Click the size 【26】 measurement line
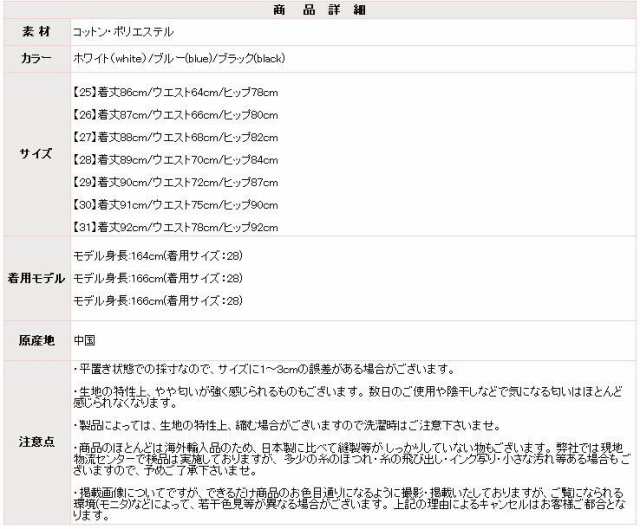This screenshot has height=529, width=640. pyautogui.click(x=175, y=114)
